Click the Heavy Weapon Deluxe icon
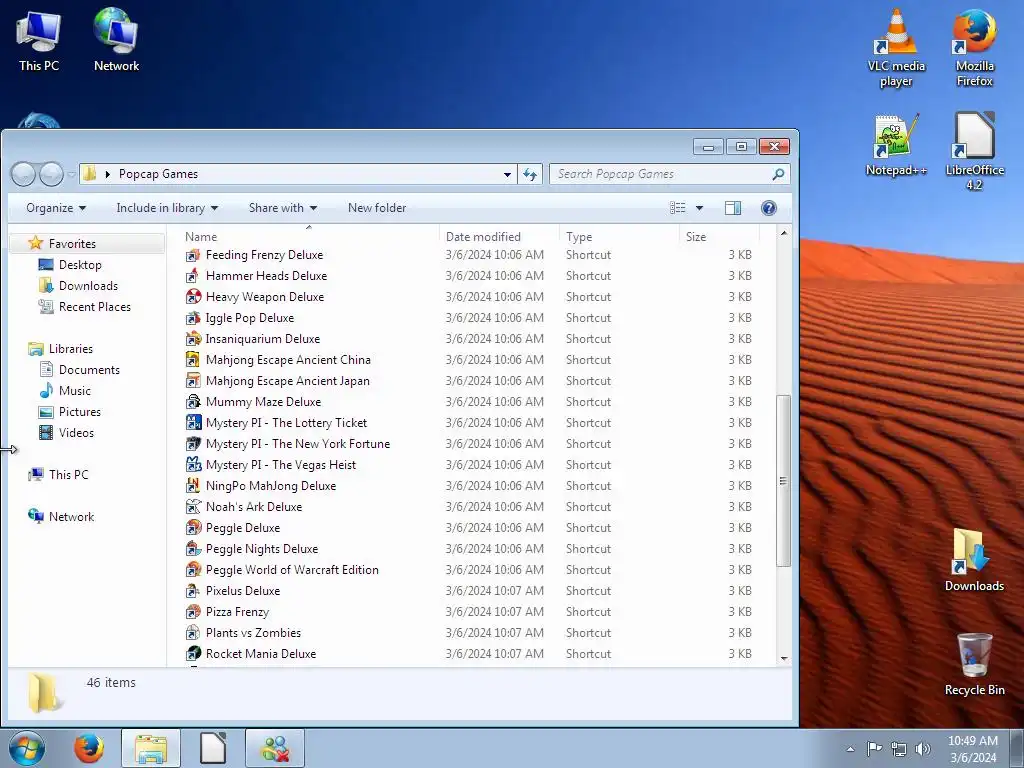This screenshot has height=768, width=1024. (x=193, y=297)
